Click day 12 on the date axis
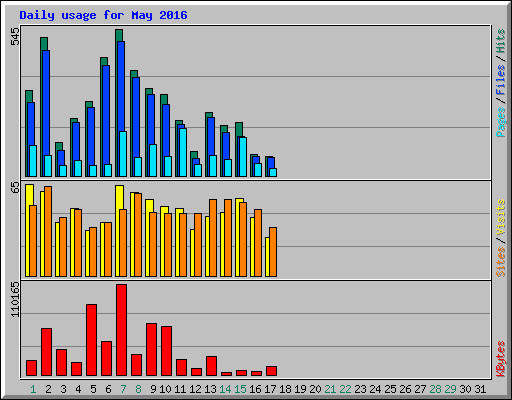512x400 pixels. (x=195, y=389)
